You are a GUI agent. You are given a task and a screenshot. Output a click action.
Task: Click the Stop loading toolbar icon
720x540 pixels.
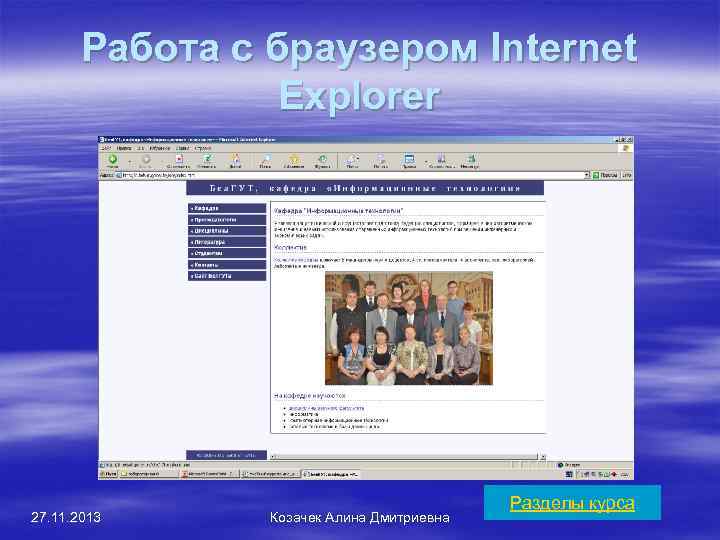pyautogui.click(x=179, y=159)
